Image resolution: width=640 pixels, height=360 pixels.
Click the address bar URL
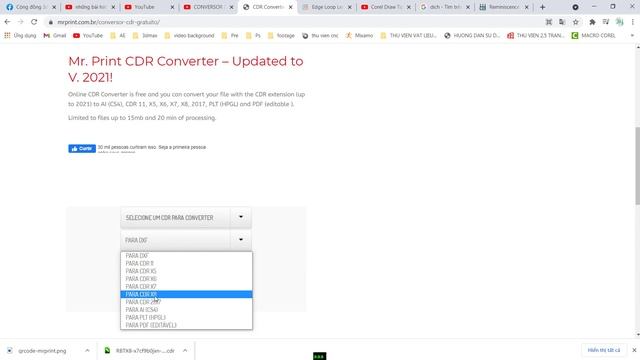click(109, 22)
